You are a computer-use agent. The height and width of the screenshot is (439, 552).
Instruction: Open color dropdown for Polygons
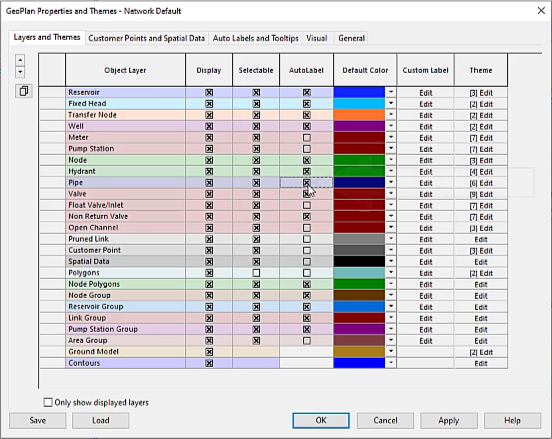(x=391, y=273)
